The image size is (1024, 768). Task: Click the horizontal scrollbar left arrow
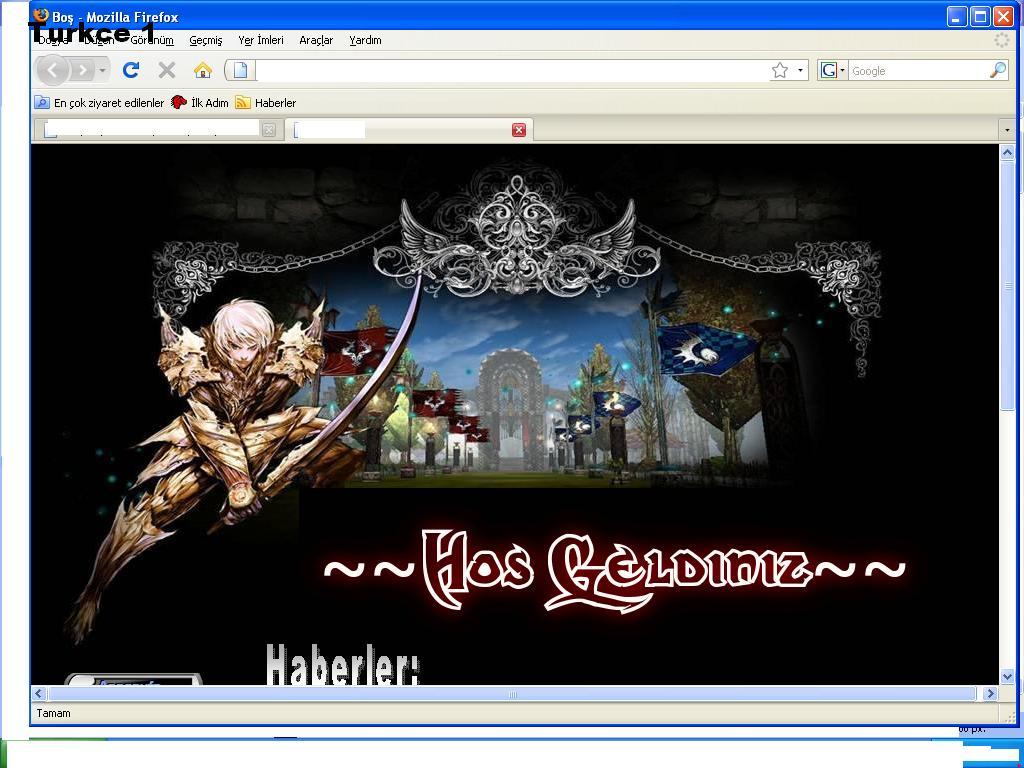(x=39, y=694)
